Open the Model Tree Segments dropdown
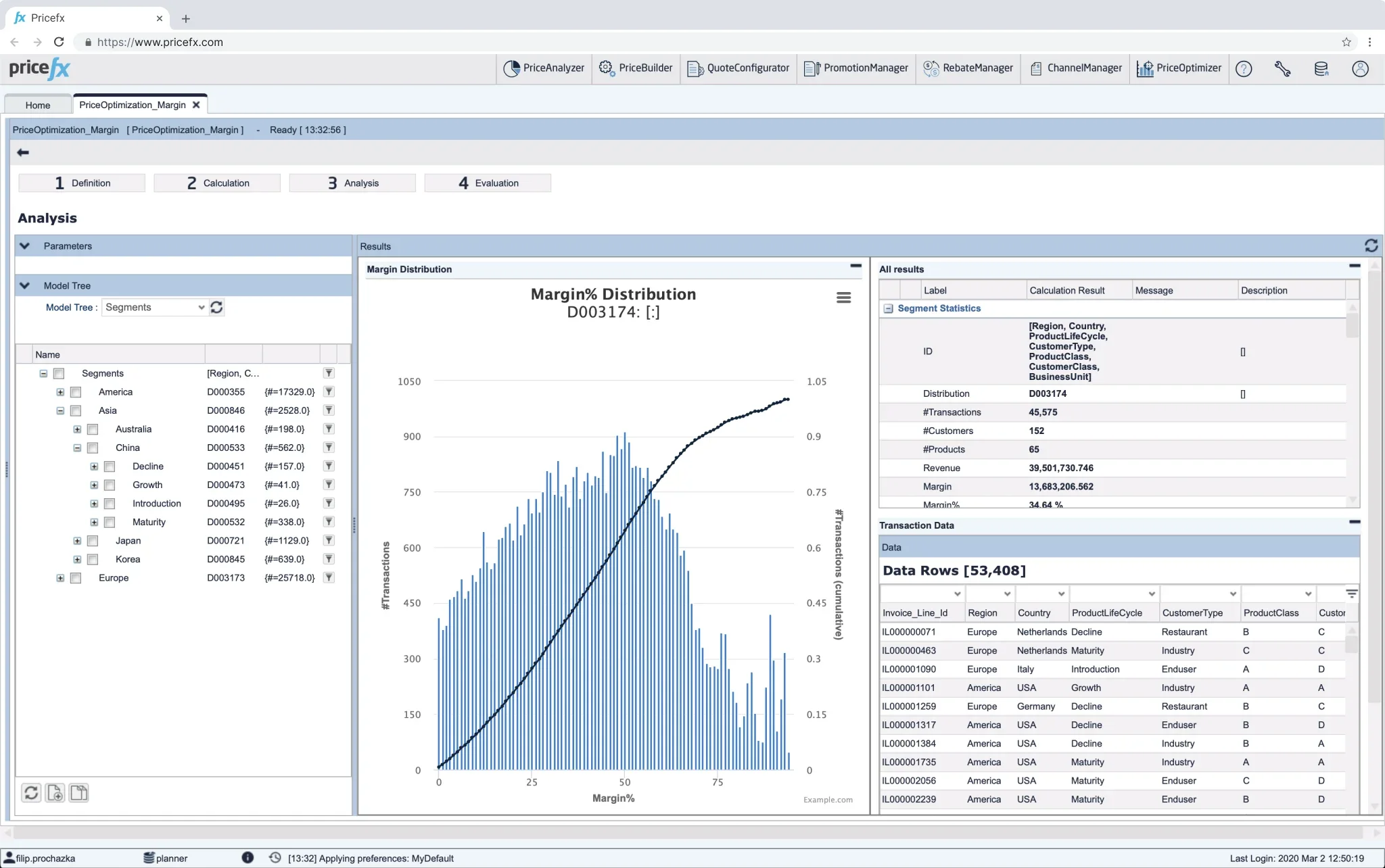Viewport: 1385px width, 868px height. tap(154, 308)
